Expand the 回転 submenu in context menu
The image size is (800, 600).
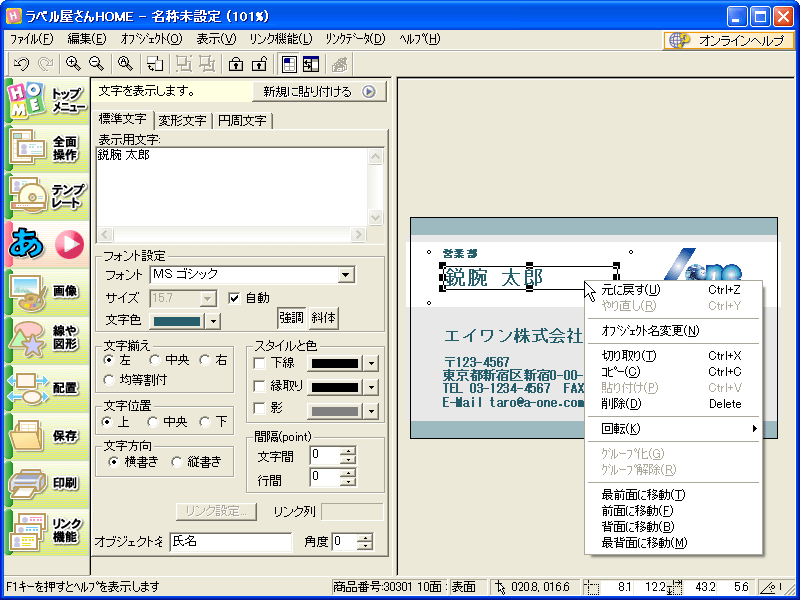click(673, 429)
